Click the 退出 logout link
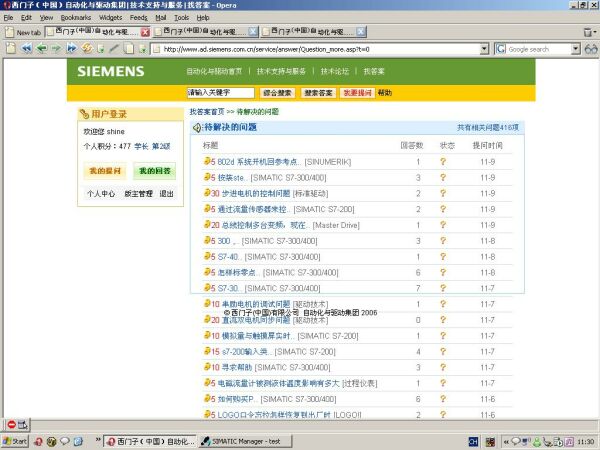This screenshot has width=600, height=450. click(x=166, y=194)
